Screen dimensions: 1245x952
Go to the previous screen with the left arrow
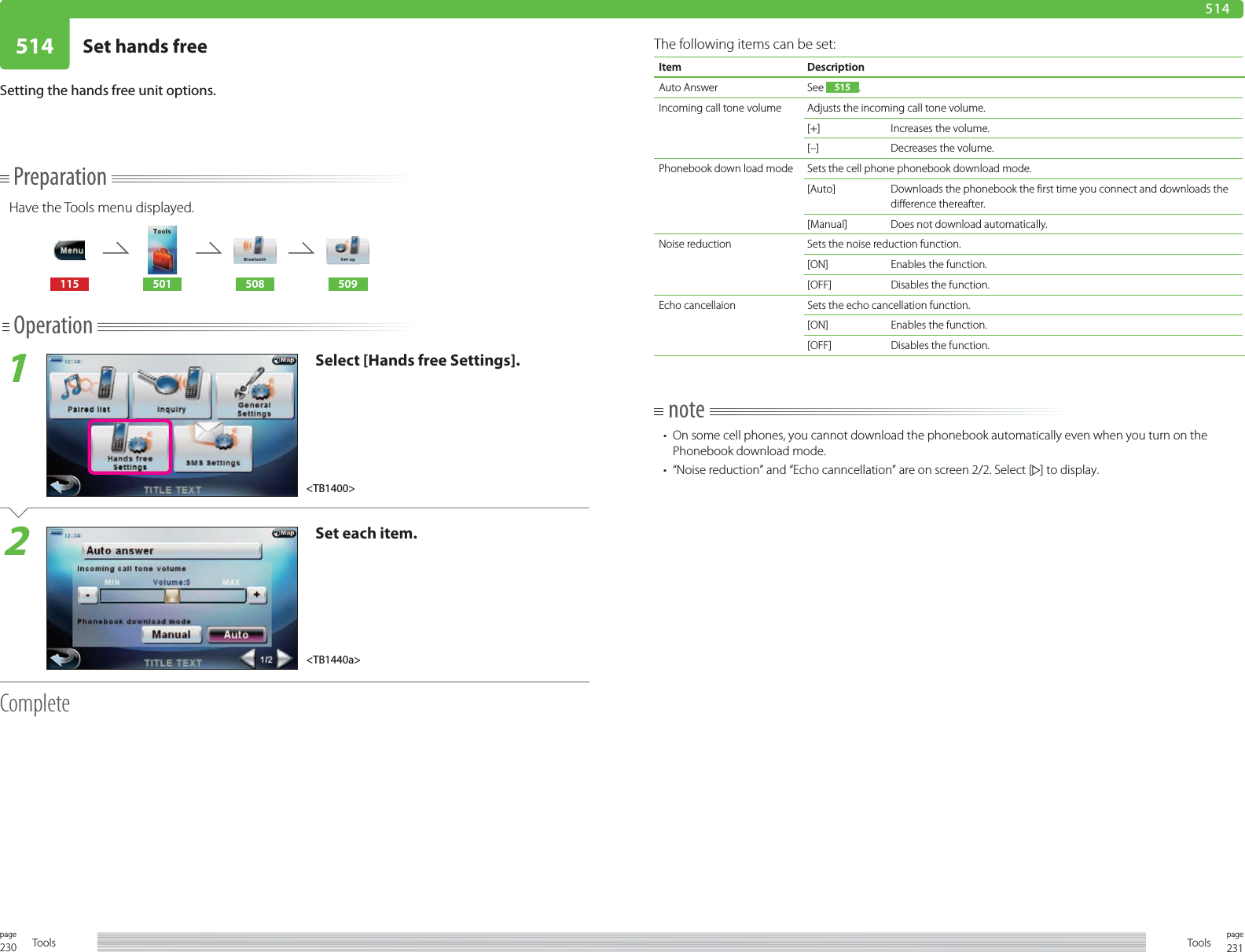[x=247, y=658]
